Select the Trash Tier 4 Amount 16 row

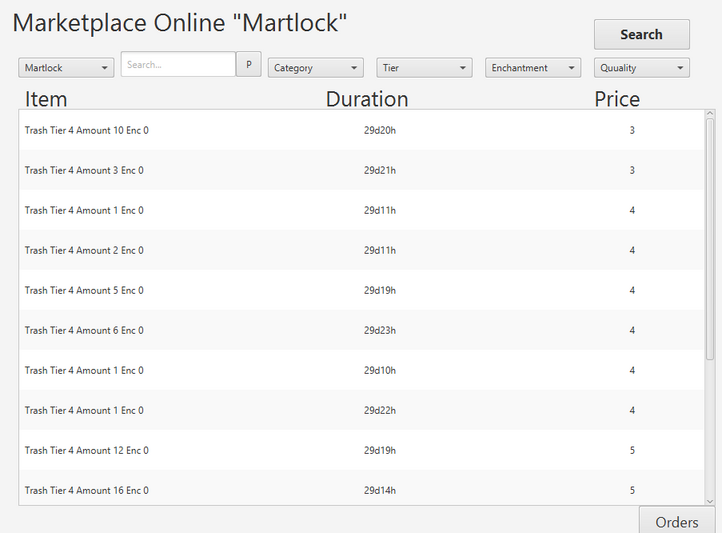pyautogui.click(x=361, y=488)
